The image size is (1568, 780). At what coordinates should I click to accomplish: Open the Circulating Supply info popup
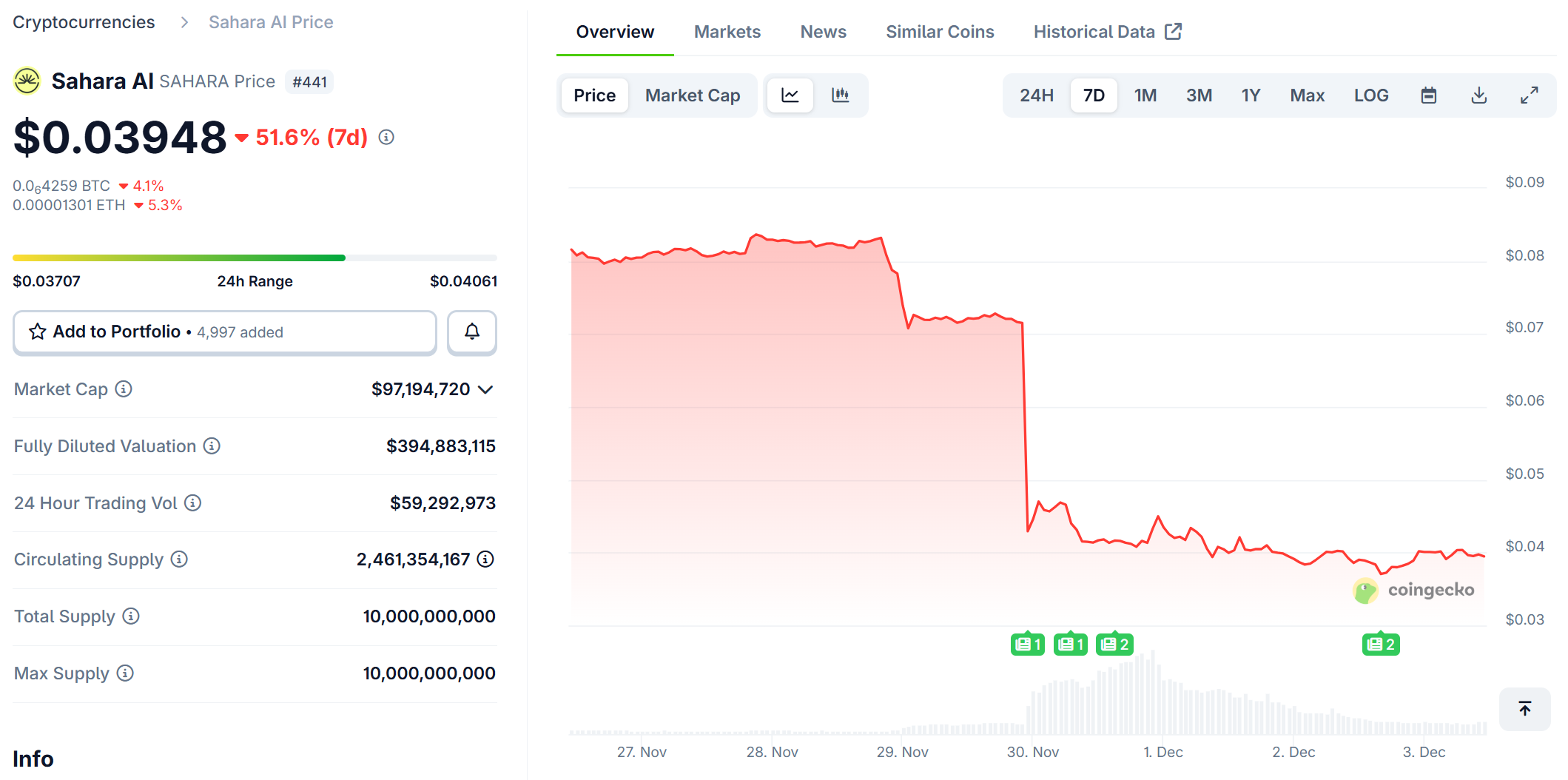[x=178, y=559]
